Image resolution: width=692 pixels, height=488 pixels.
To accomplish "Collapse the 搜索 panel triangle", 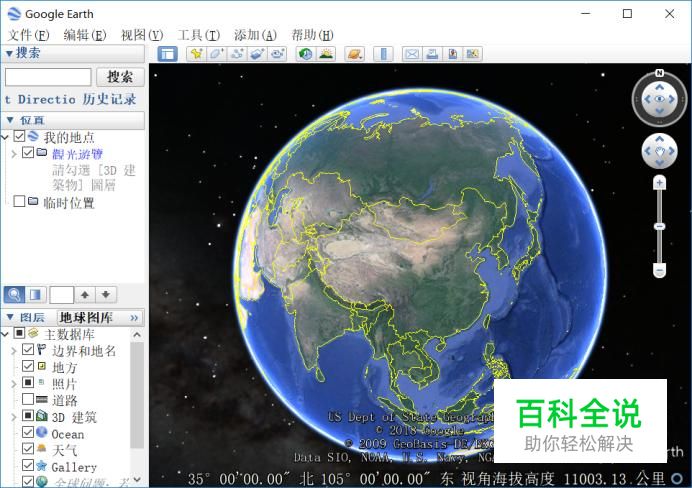I will pos(9,54).
